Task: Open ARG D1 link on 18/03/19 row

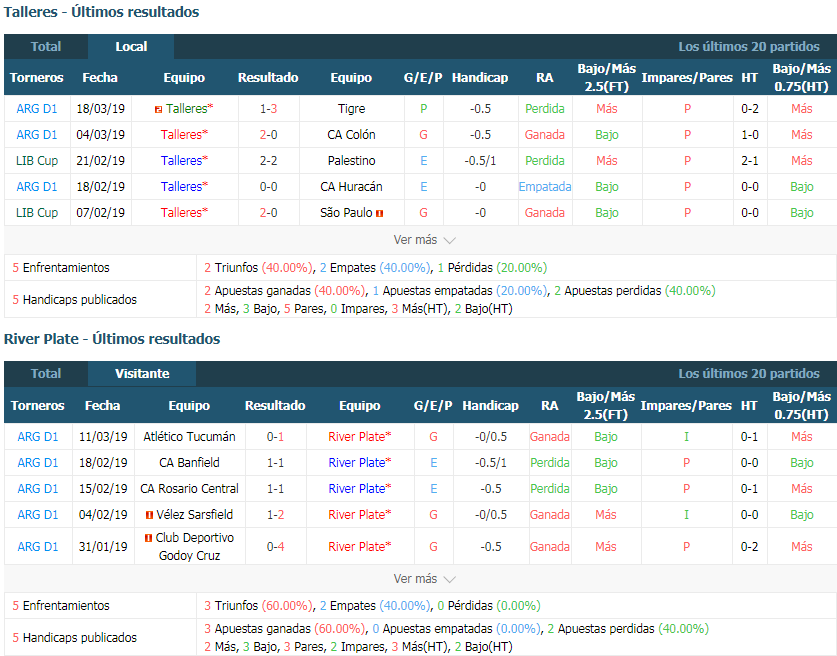Action: 37,109
